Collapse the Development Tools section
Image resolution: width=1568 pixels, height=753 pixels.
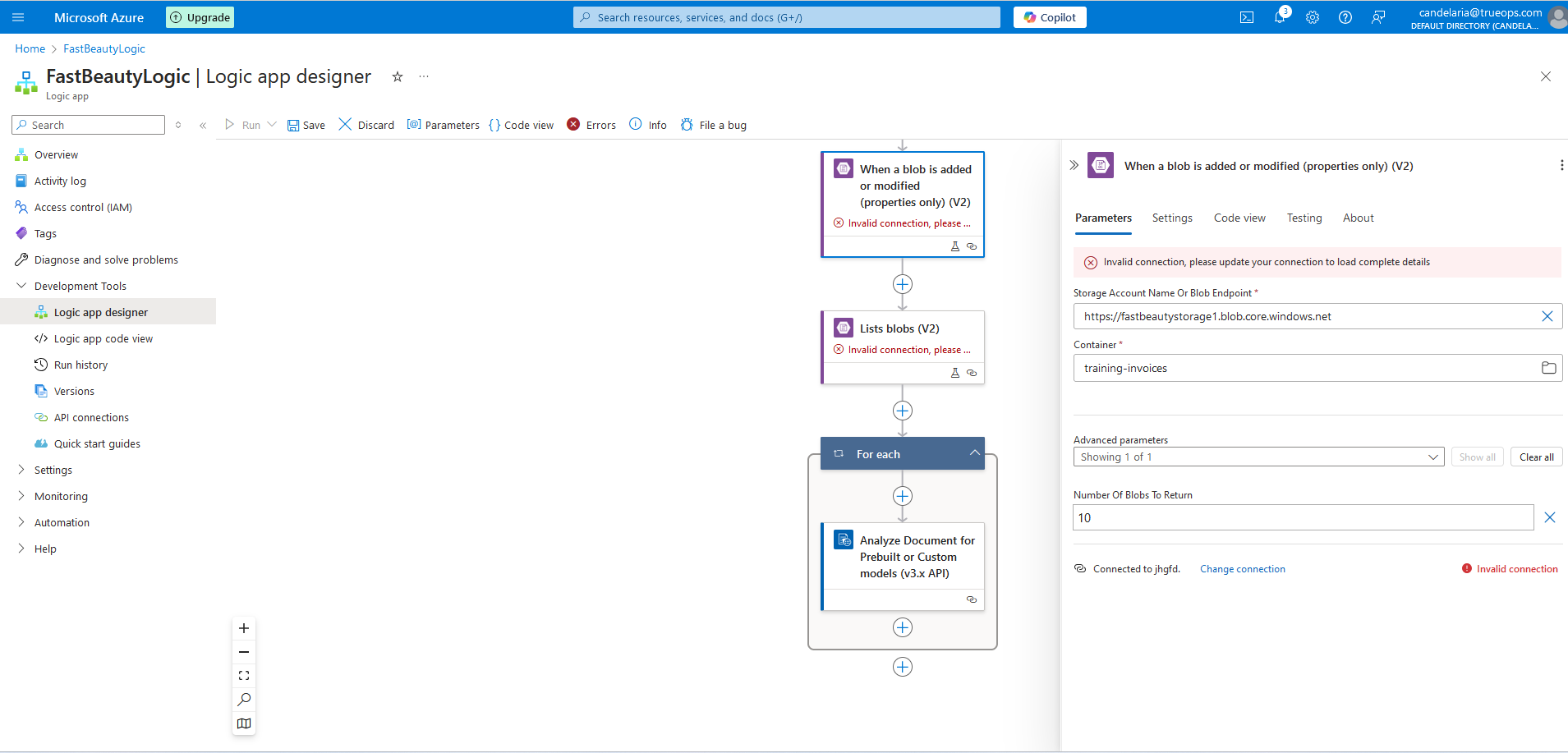[x=21, y=286]
